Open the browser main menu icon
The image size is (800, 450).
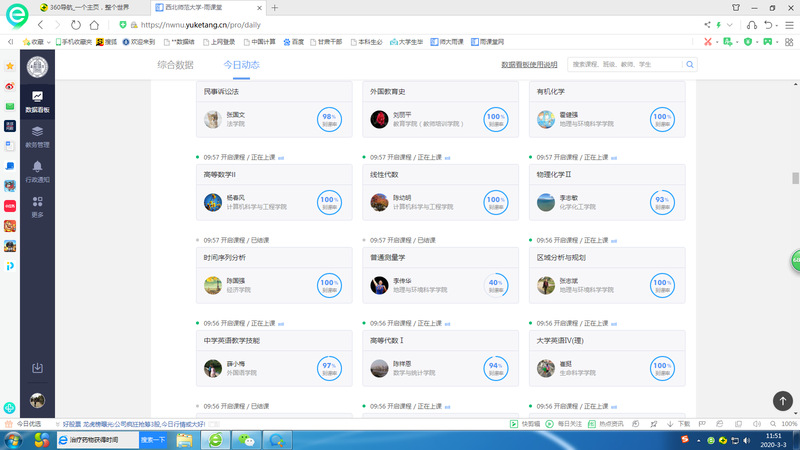pyautogui.click(x=789, y=25)
